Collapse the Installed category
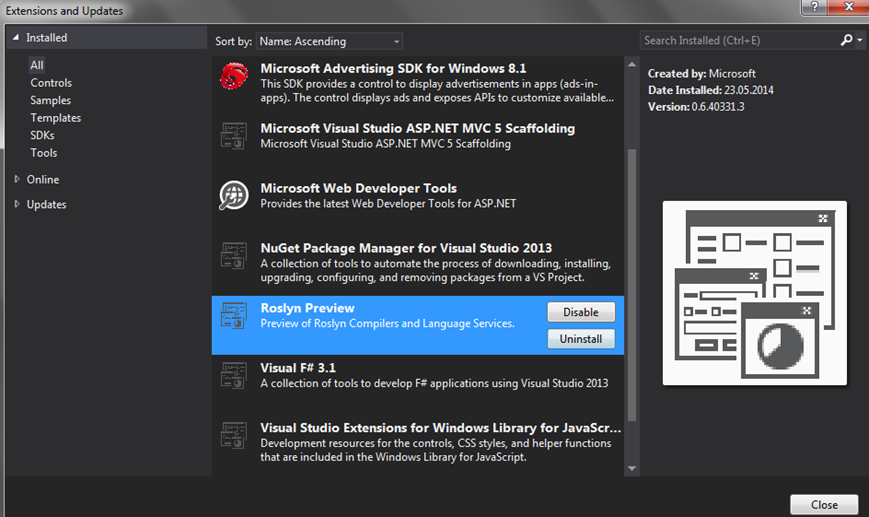The height and width of the screenshot is (517, 869). click(16, 37)
